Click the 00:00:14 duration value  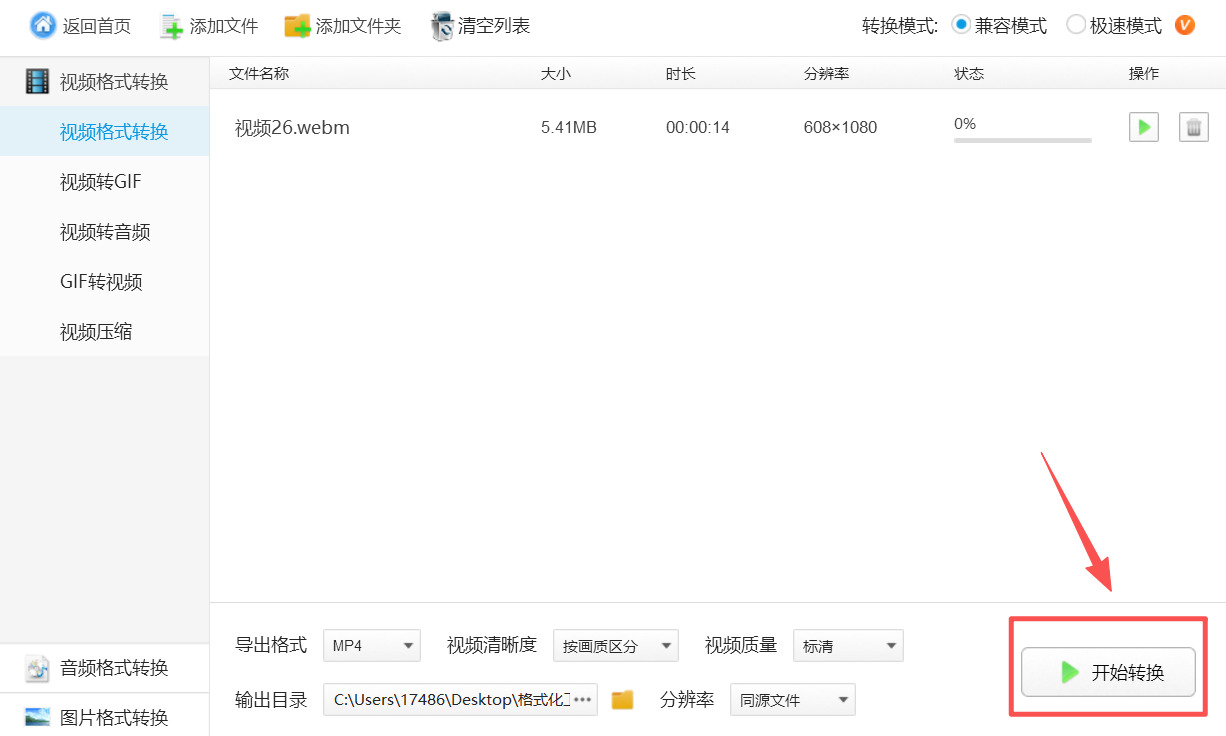698,127
